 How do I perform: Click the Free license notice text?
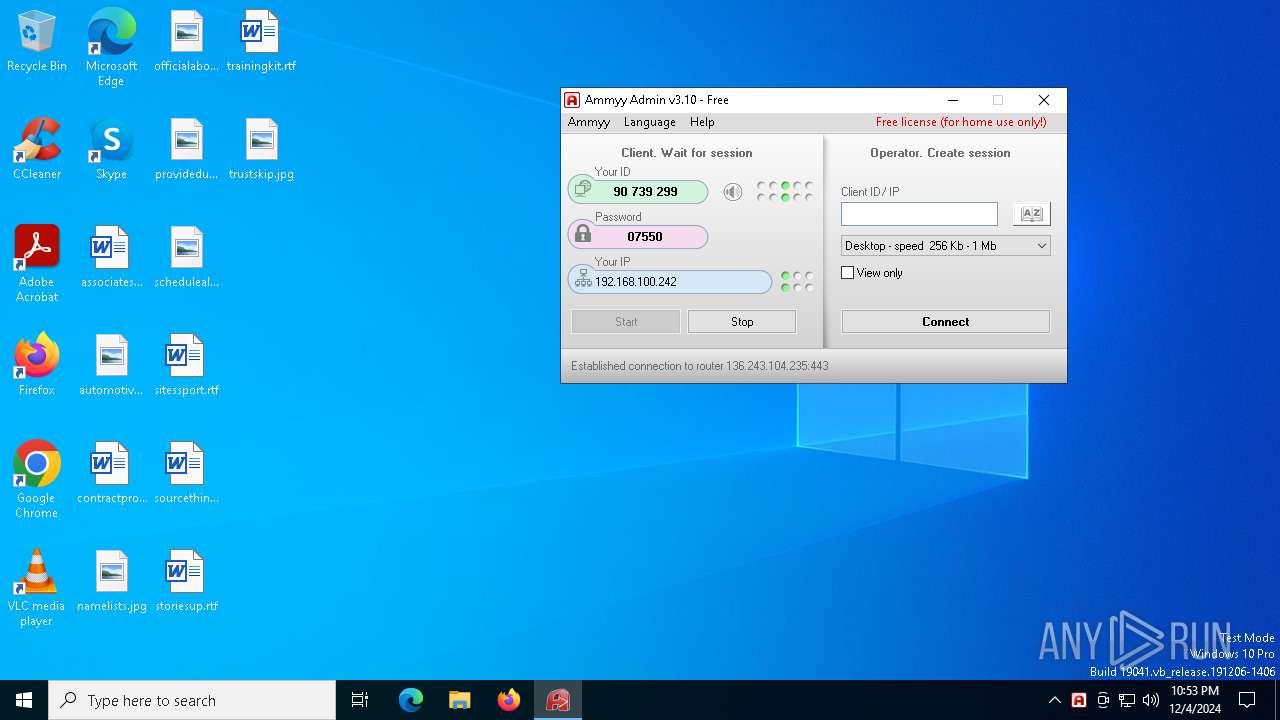click(961, 122)
